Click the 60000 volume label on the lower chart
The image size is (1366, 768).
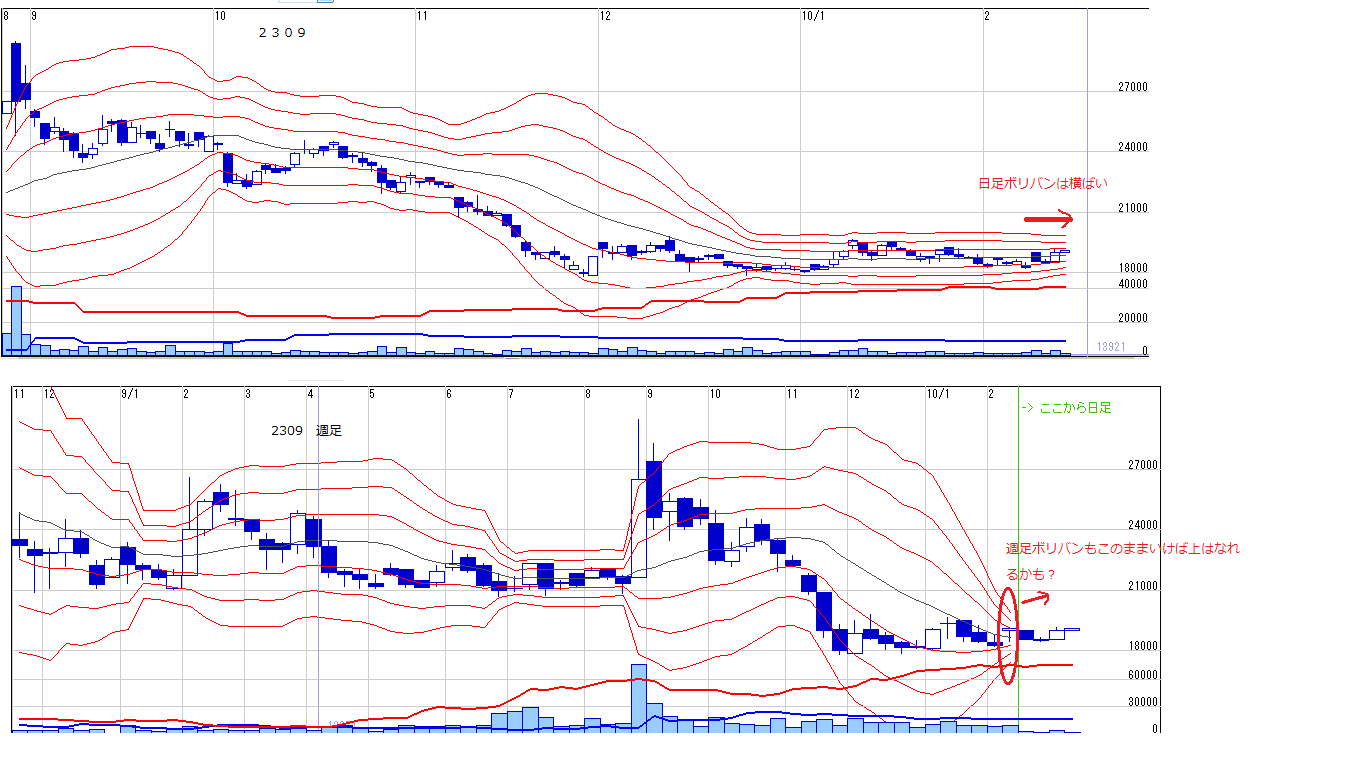(x=1143, y=675)
